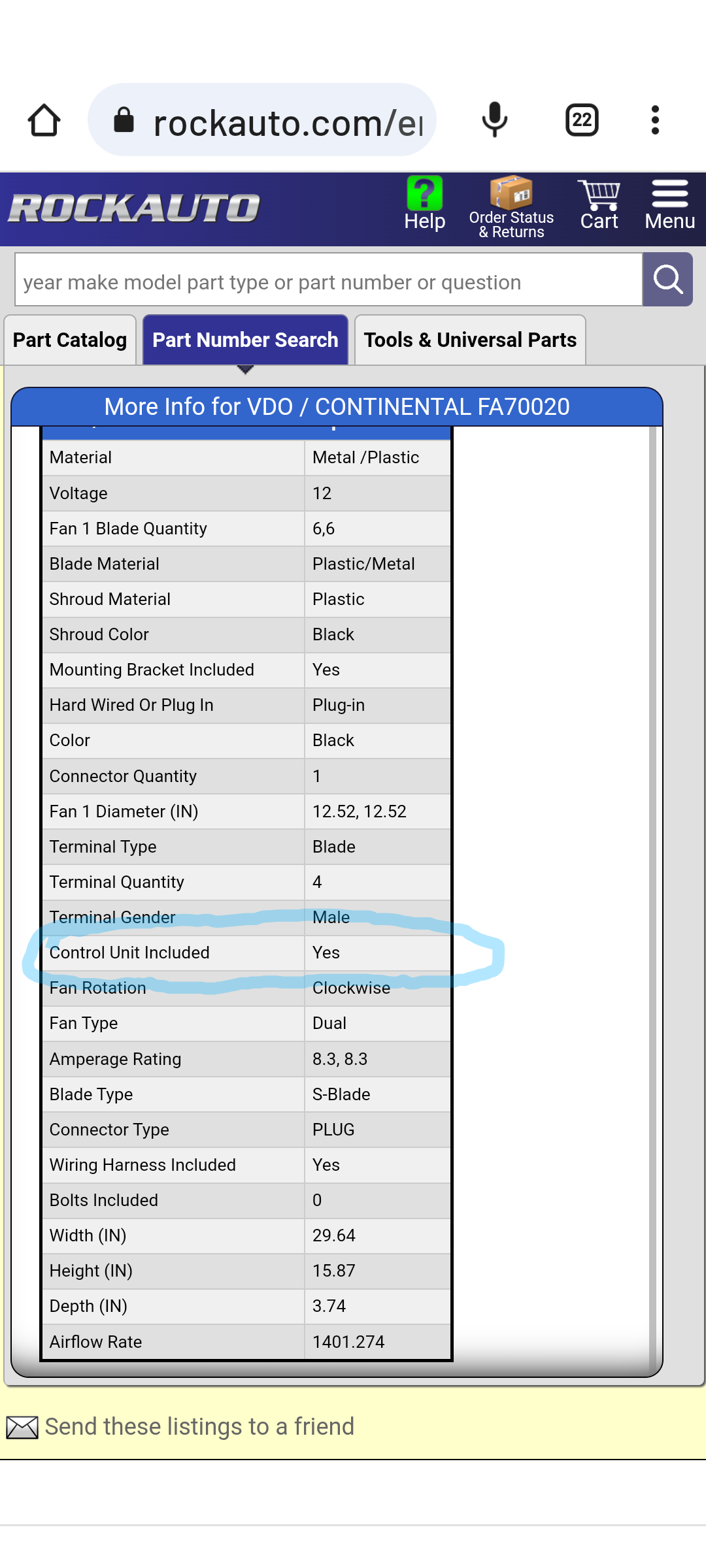Select the 'Bolts Included' label

pyautogui.click(x=104, y=1200)
